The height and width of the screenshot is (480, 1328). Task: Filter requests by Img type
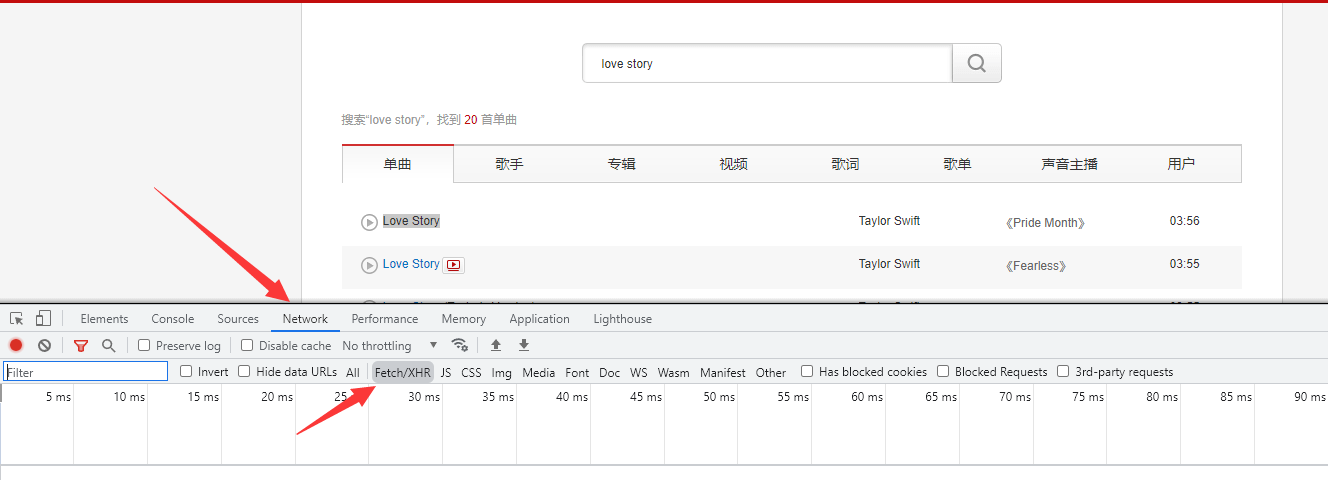coord(502,372)
